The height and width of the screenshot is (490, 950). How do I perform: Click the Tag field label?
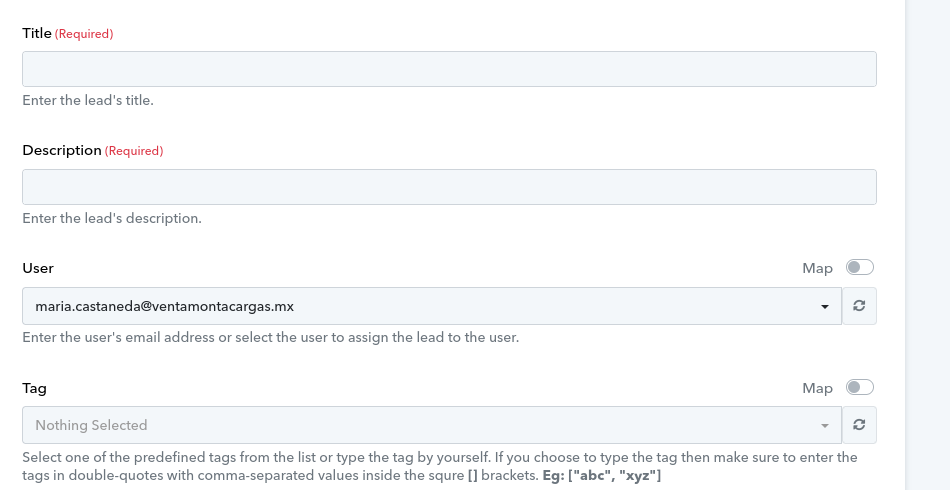pyautogui.click(x=35, y=388)
